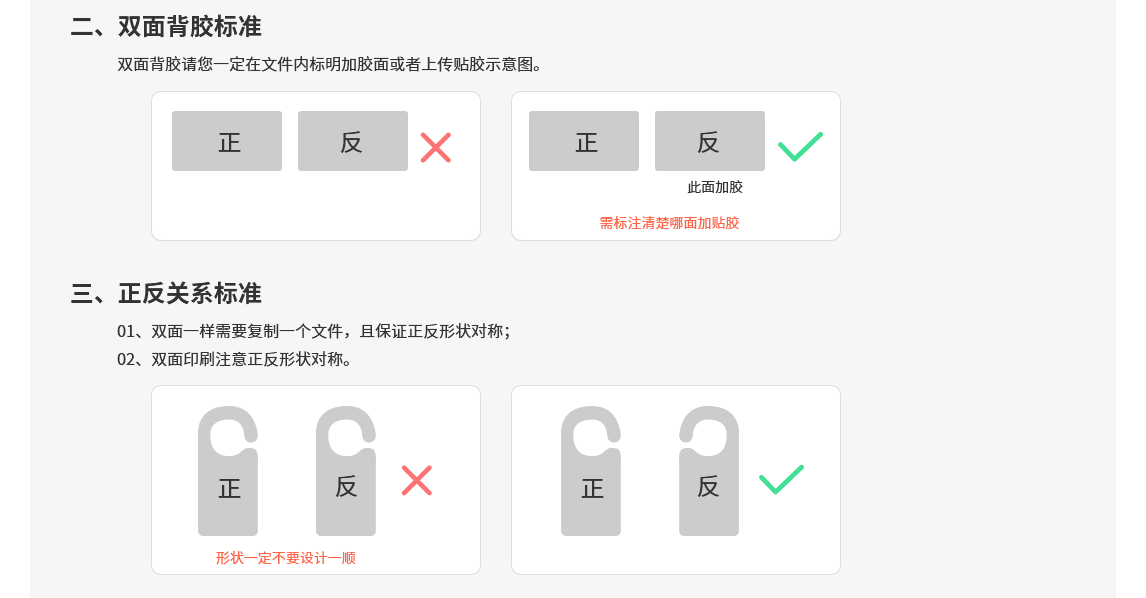Select the 反 door hanger in the wrong example
Image resolution: width=1146 pixels, height=598 pixels.
pyautogui.click(x=346, y=471)
